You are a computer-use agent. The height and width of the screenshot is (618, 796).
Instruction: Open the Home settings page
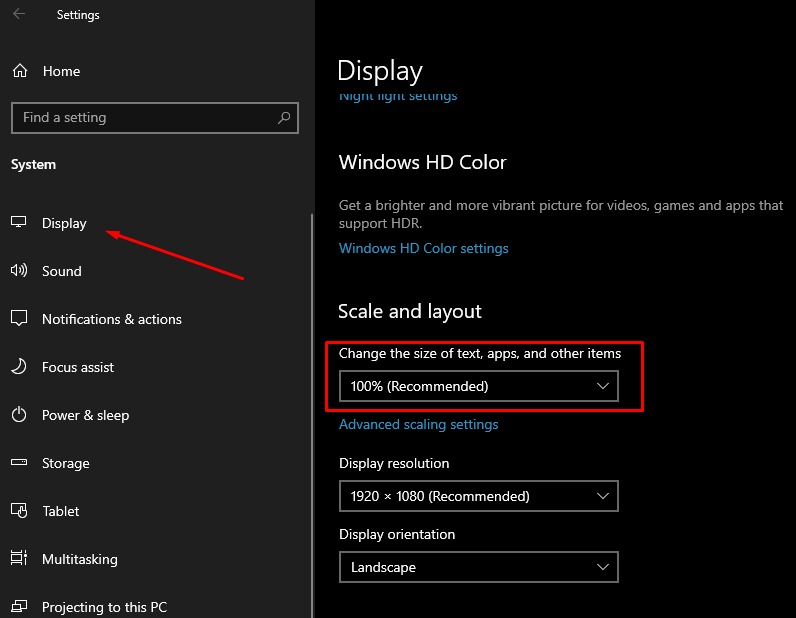(x=61, y=71)
